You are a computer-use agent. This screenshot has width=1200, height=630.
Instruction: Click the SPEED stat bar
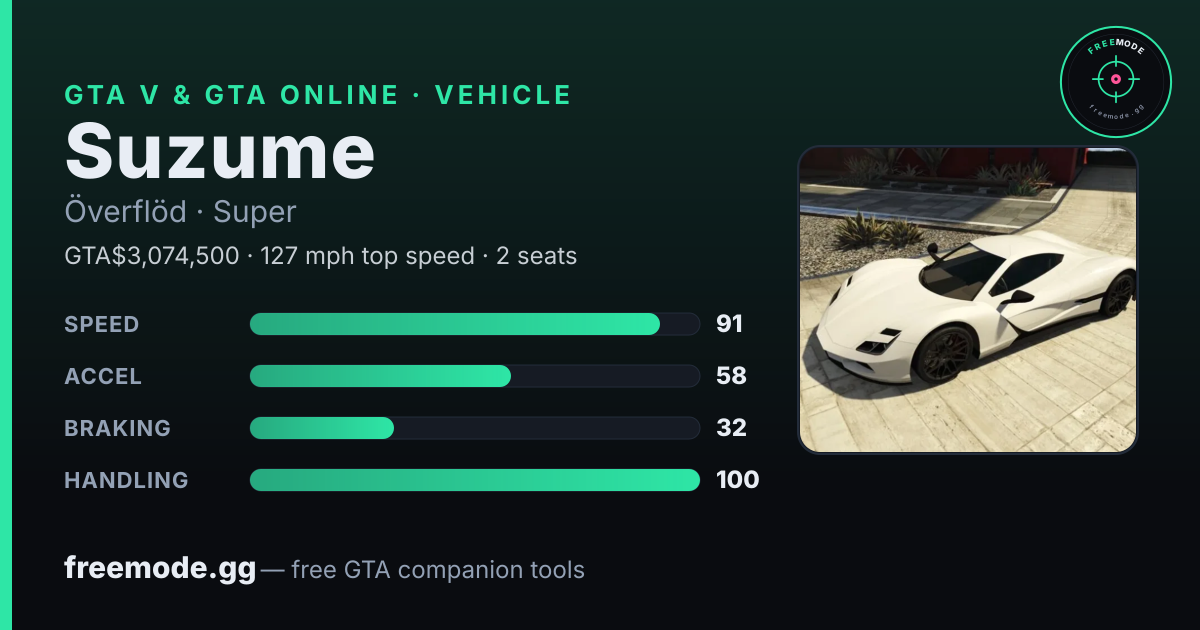click(x=474, y=324)
